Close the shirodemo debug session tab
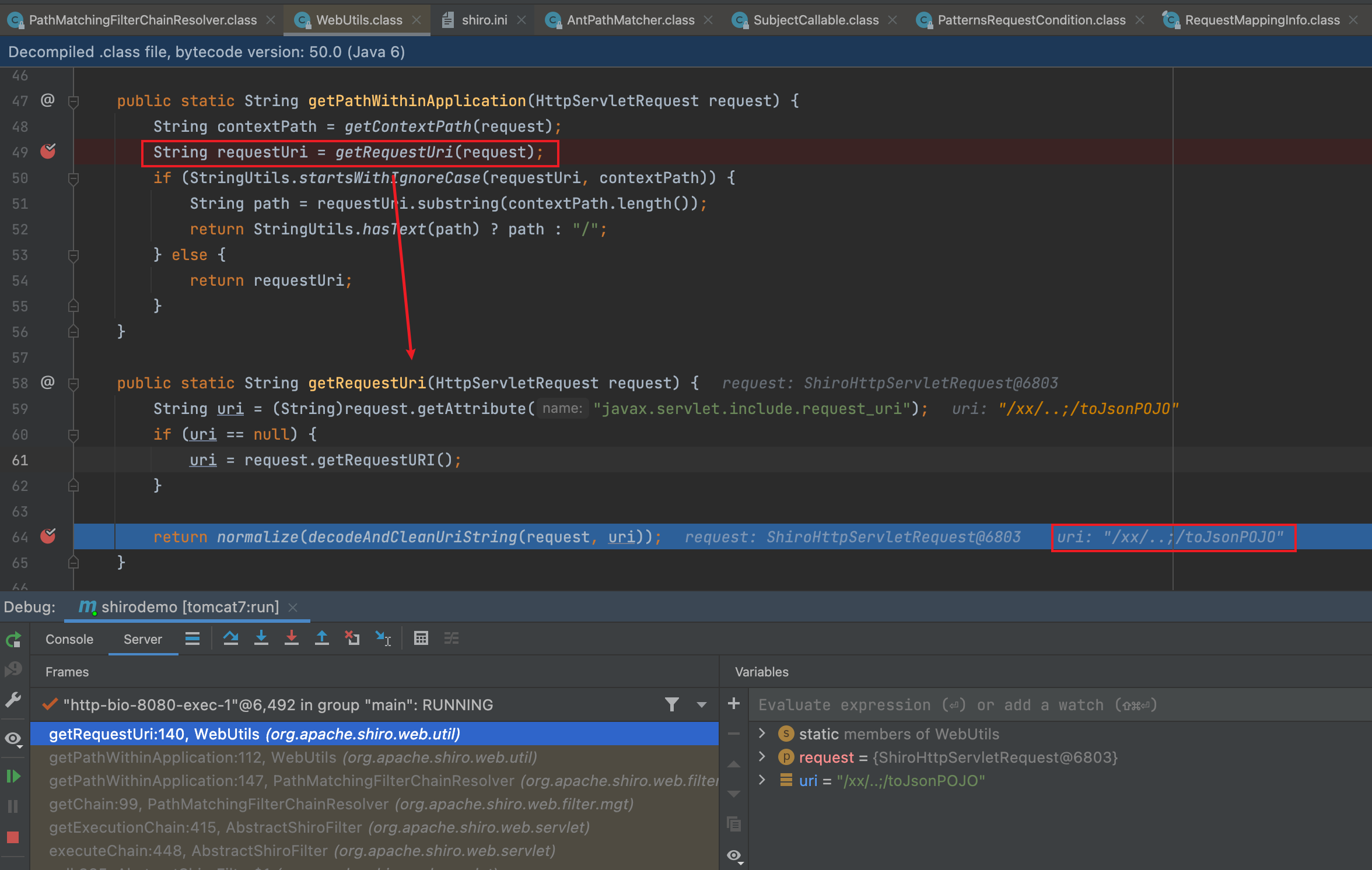The image size is (1372, 870). pos(293,608)
